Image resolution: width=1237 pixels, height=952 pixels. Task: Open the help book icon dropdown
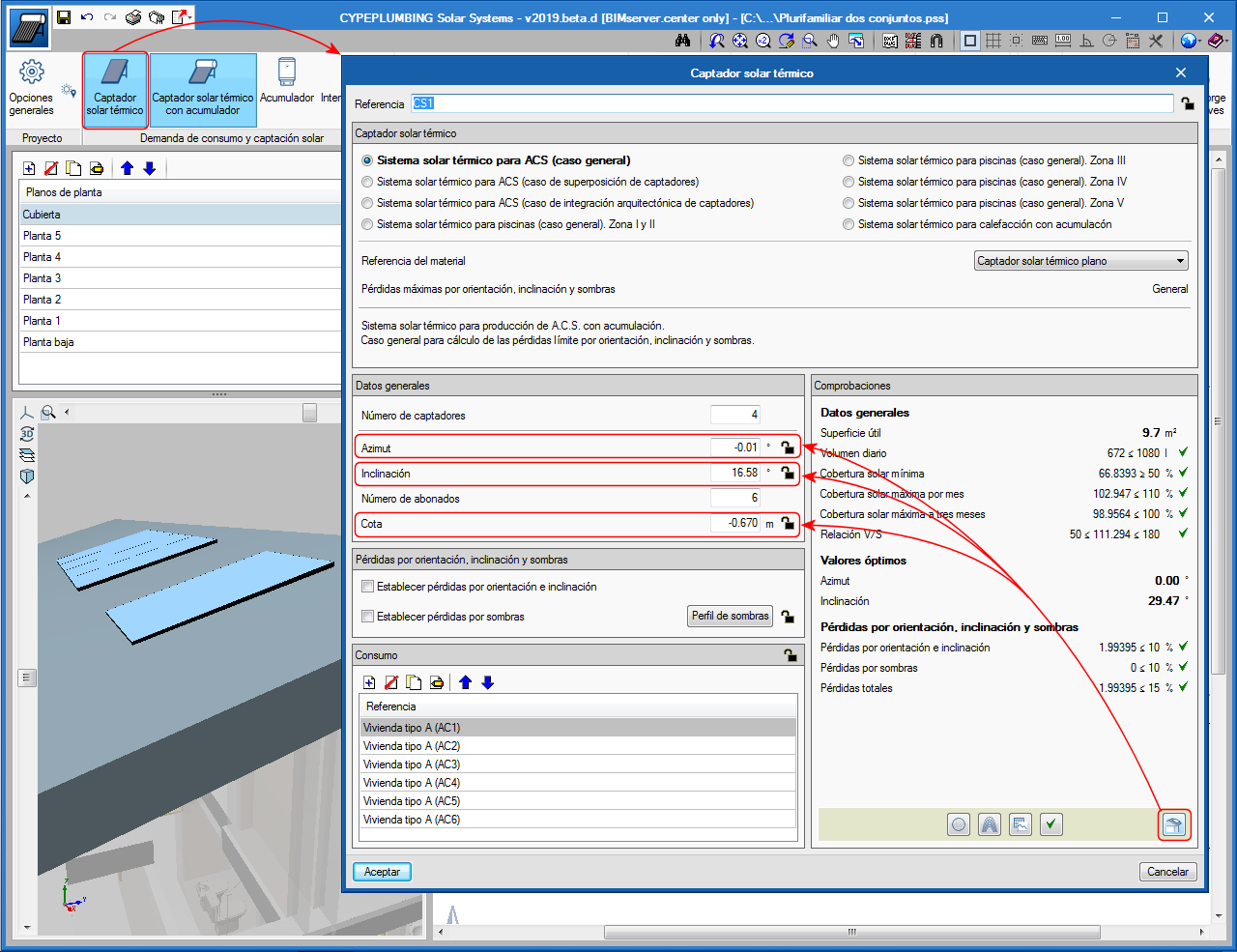1217,41
